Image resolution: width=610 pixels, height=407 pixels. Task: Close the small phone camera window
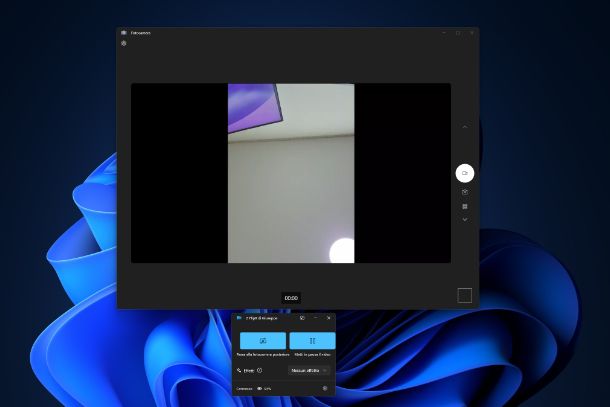pyautogui.click(x=329, y=318)
